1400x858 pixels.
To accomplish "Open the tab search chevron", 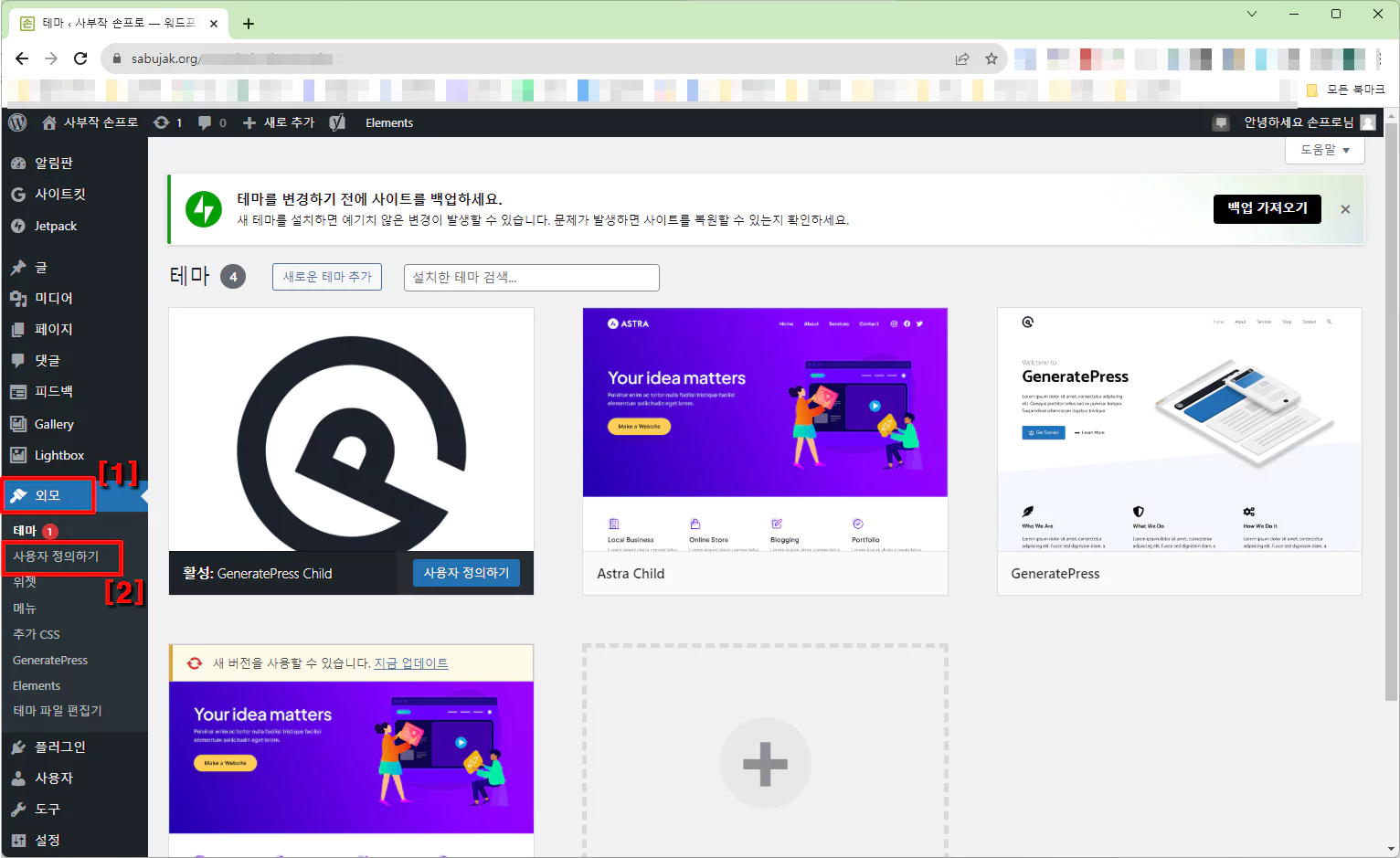I will 1252,14.
